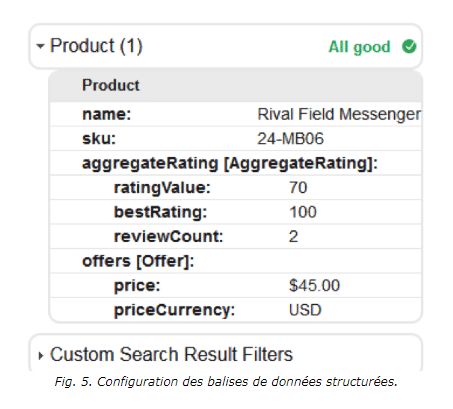Select the reviewCount row
The height and width of the screenshot is (409, 453).
(236, 236)
